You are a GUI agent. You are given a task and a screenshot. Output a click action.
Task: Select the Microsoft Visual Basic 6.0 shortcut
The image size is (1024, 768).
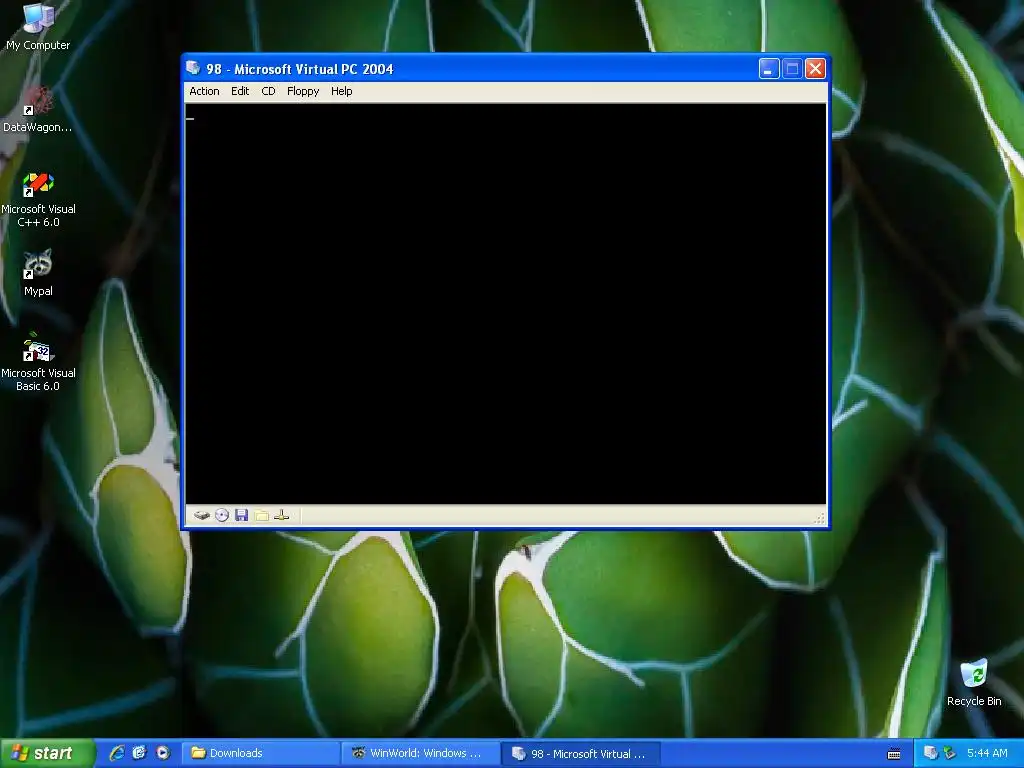click(38, 362)
